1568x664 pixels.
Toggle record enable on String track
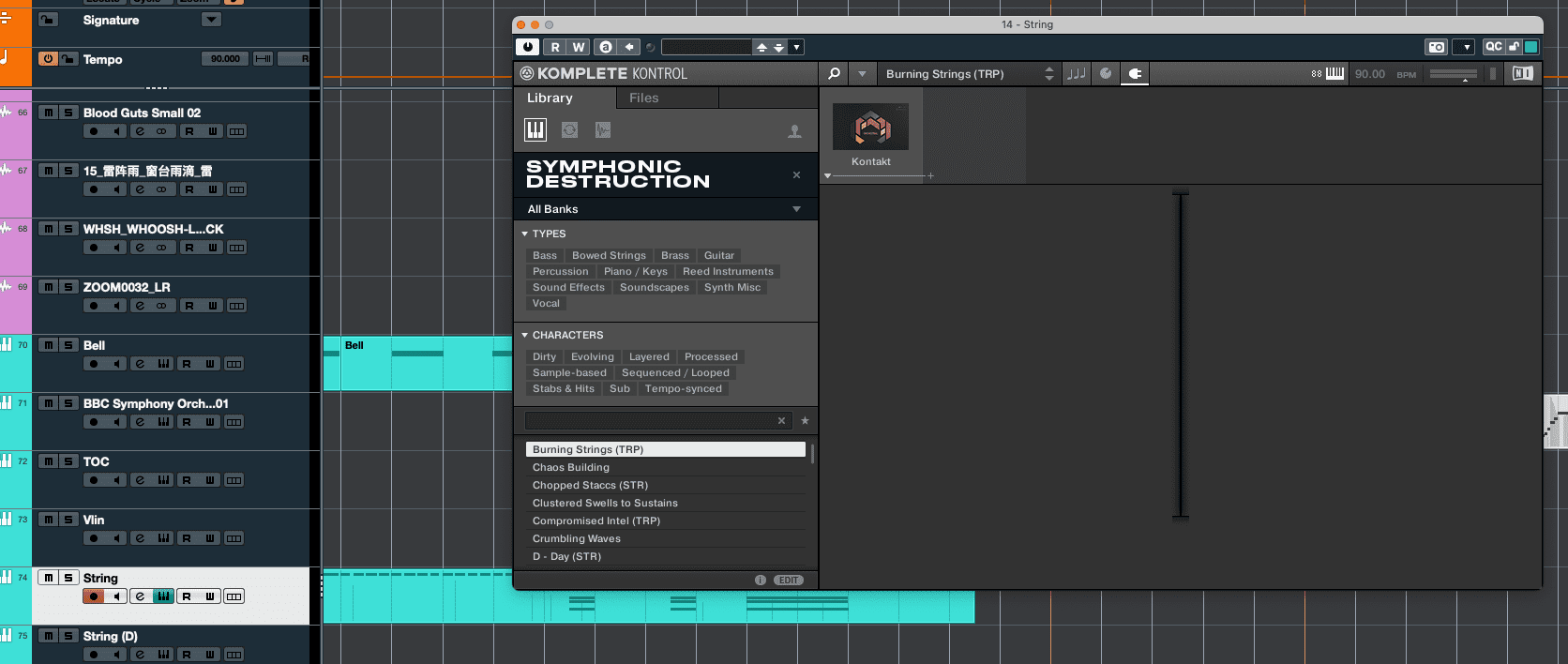(x=93, y=596)
